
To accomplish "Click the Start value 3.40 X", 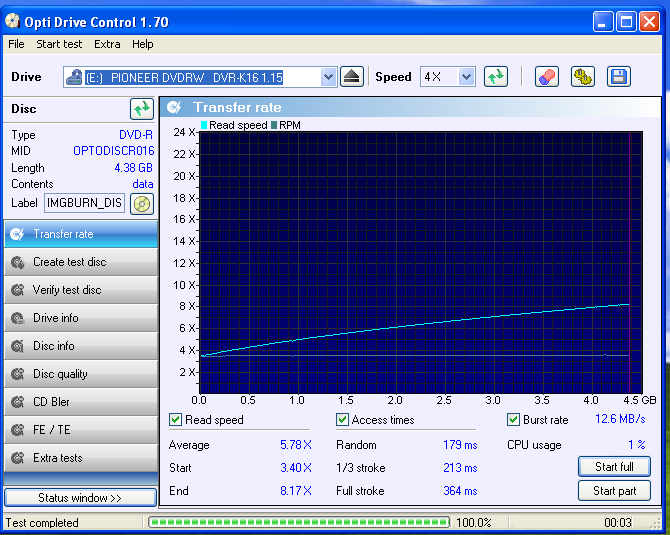I will pos(296,468).
